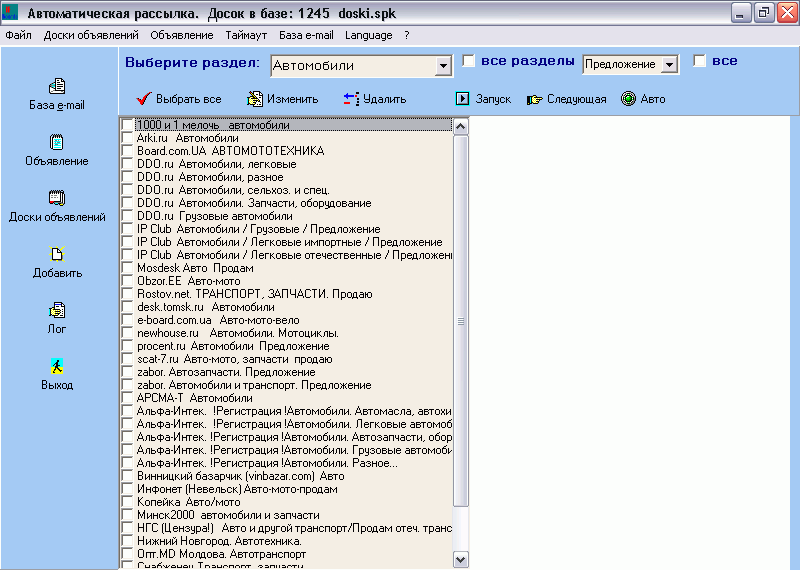The image size is (800, 570).
Task: Open the Файл menu
Action: [x=18, y=35]
